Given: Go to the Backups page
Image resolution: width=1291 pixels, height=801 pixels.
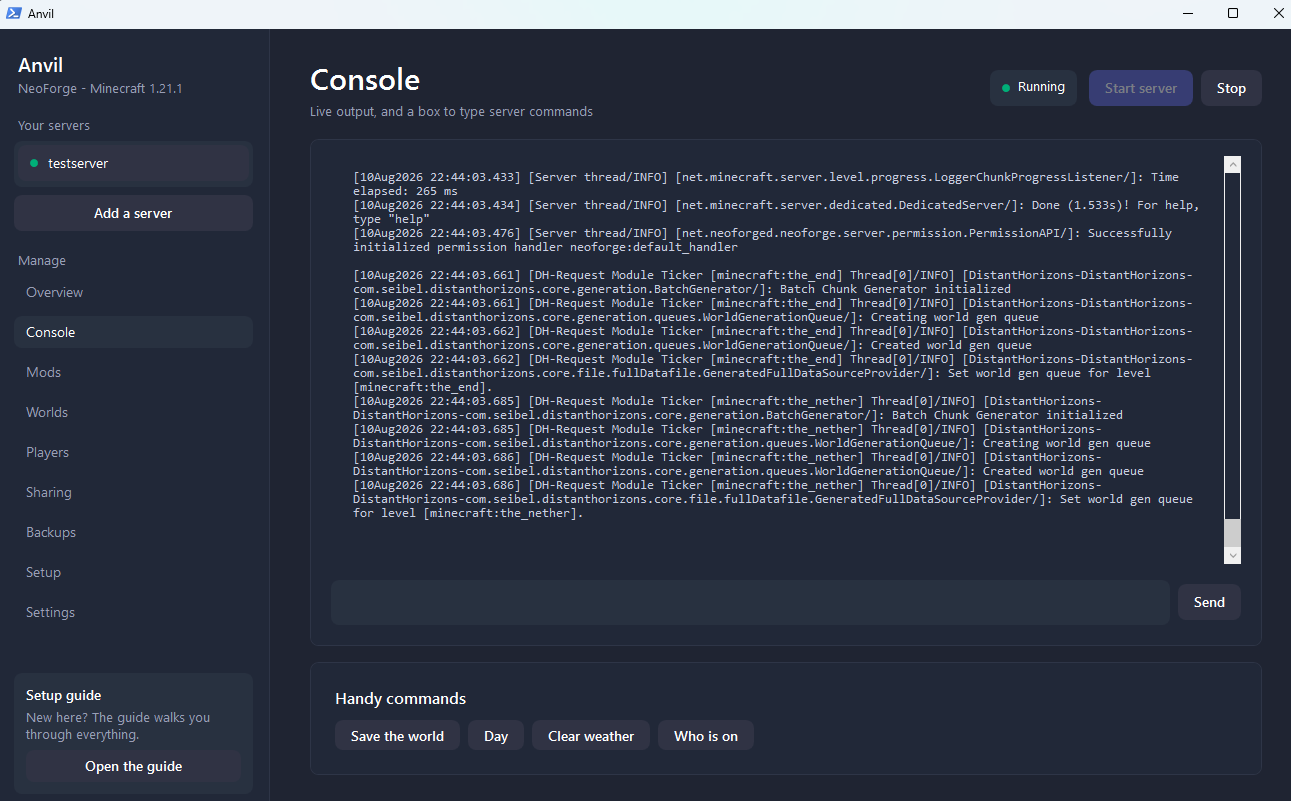Looking at the screenshot, I should [x=133, y=532].
